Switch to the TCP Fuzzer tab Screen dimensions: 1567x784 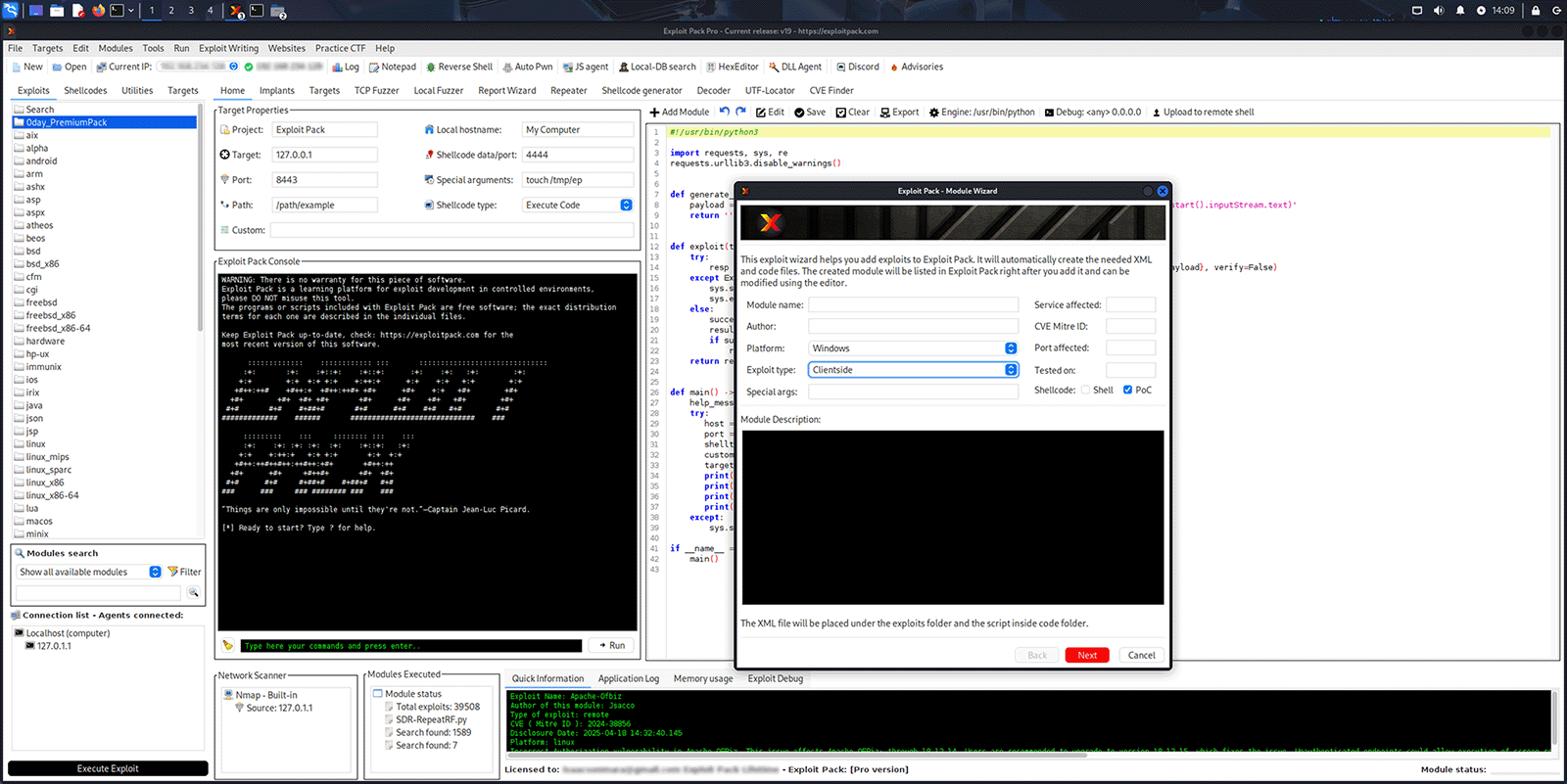(376, 91)
